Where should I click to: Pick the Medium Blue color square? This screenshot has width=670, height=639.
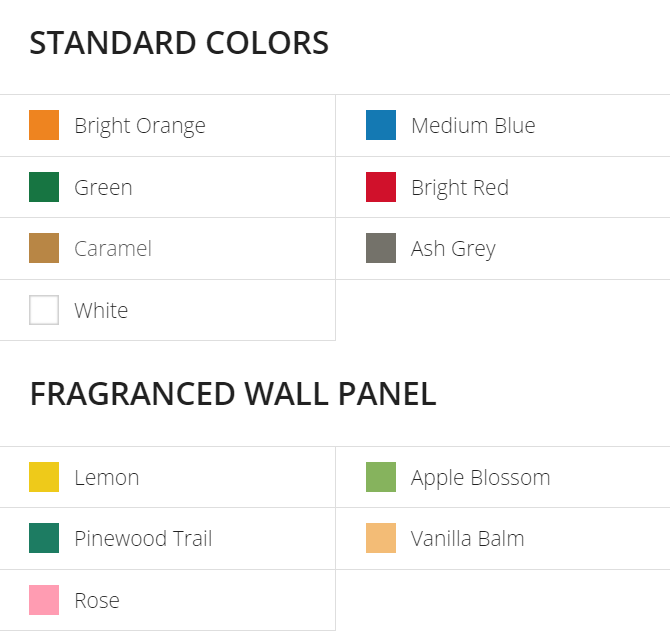[x=381, y=125]
